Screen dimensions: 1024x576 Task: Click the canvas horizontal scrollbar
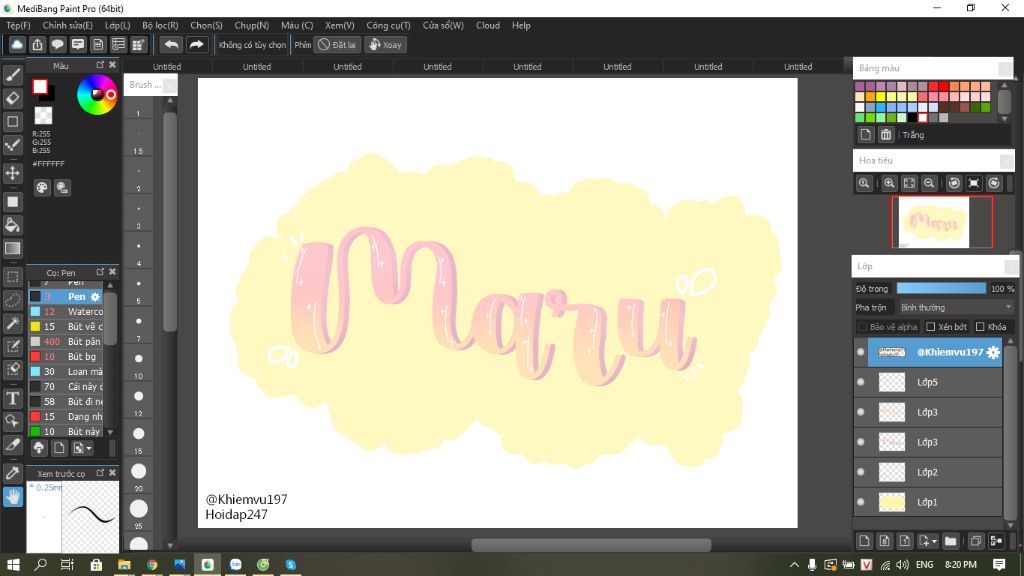591,545
